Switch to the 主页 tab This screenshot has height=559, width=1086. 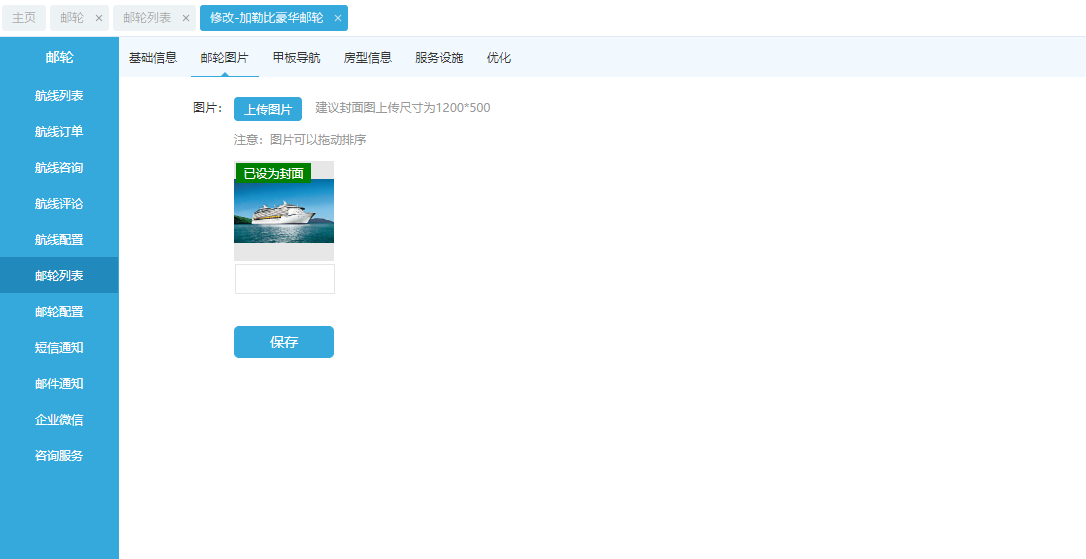click(24, 18)
